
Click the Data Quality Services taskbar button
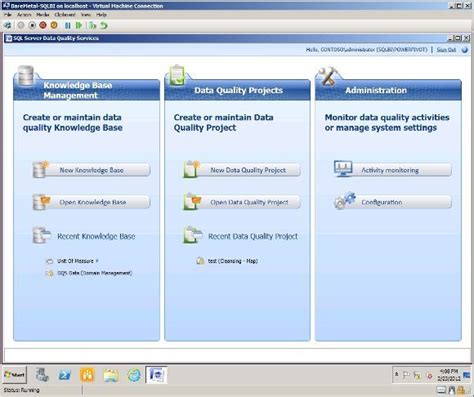(x=157, y=375)
